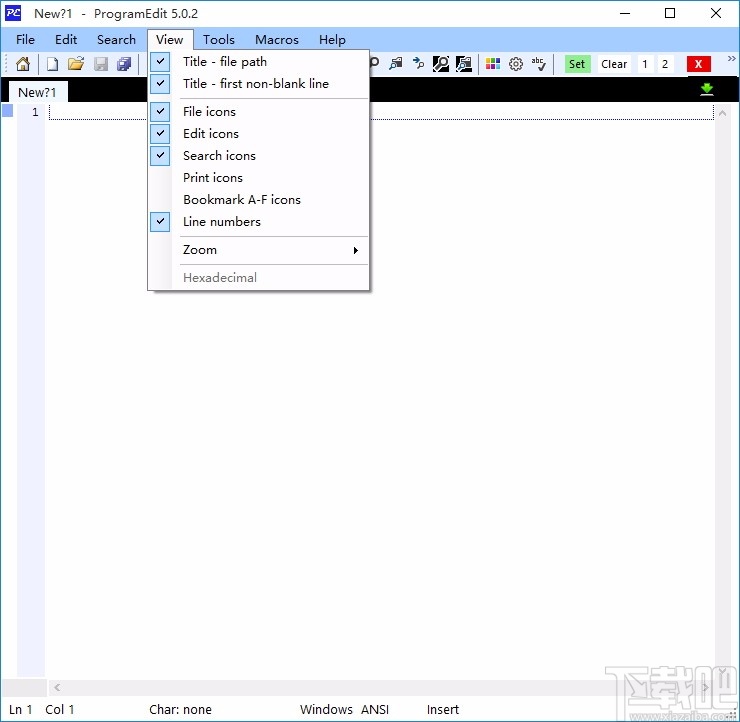Open the color grid icon
Screen dimensions: 740x722
[x=493, y=64]
